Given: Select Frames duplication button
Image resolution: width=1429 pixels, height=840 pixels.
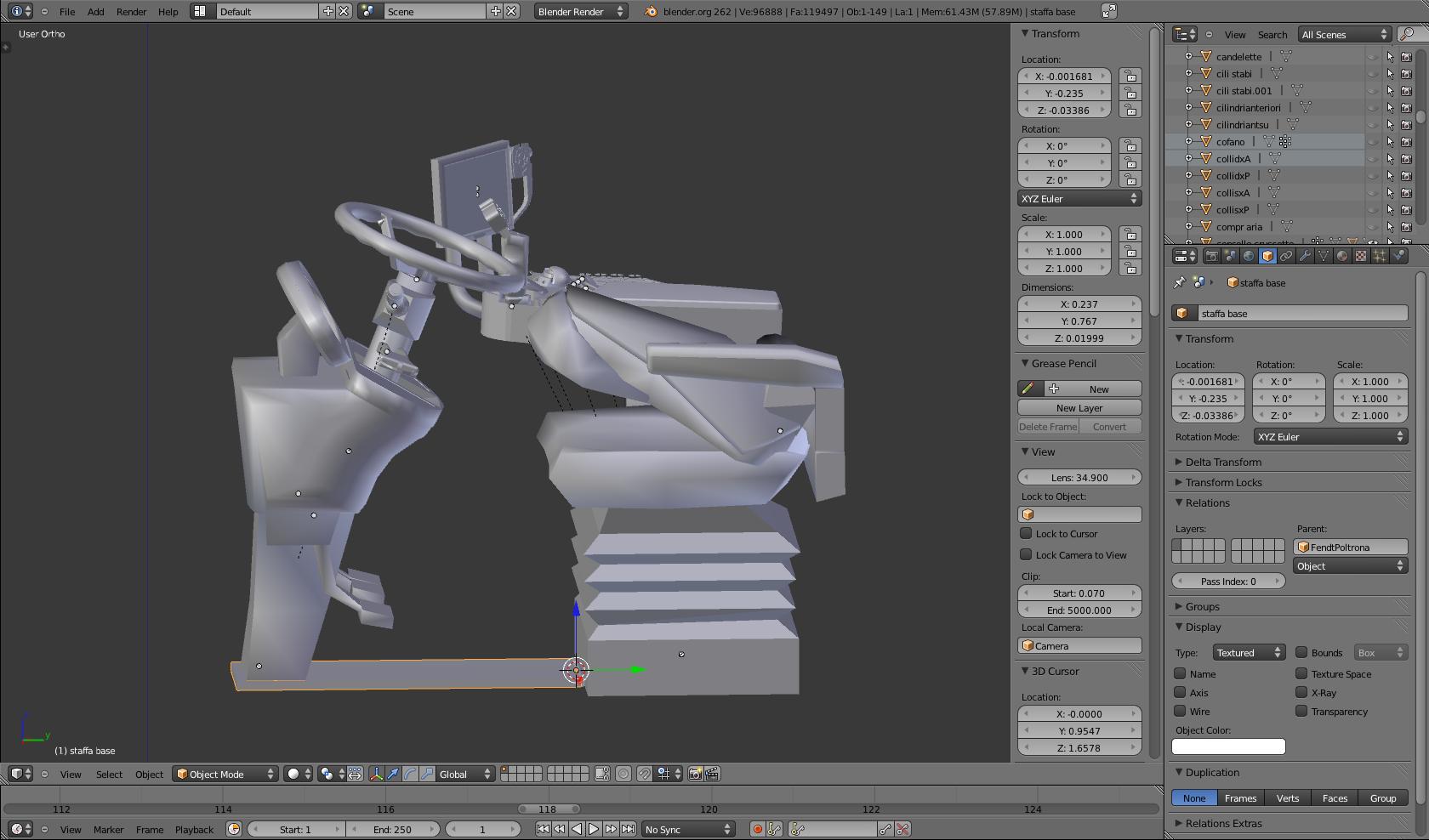Looking at the screenshot, I should (1240, 797).
